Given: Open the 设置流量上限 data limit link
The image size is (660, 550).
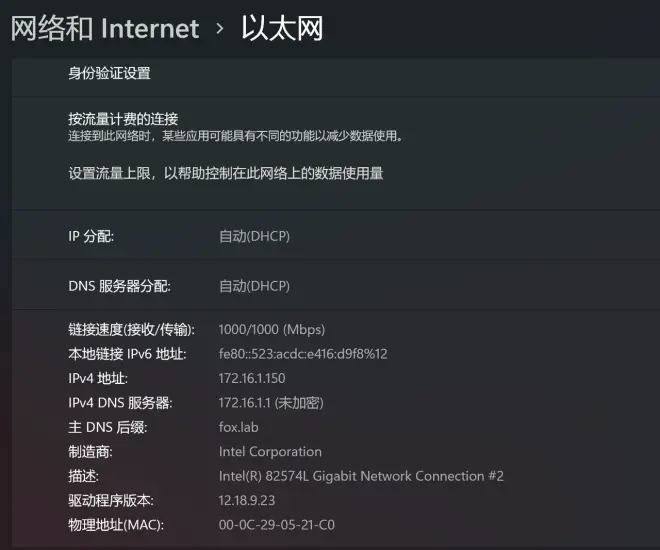Looking at the screenshot, I should (x=226, y=173).
